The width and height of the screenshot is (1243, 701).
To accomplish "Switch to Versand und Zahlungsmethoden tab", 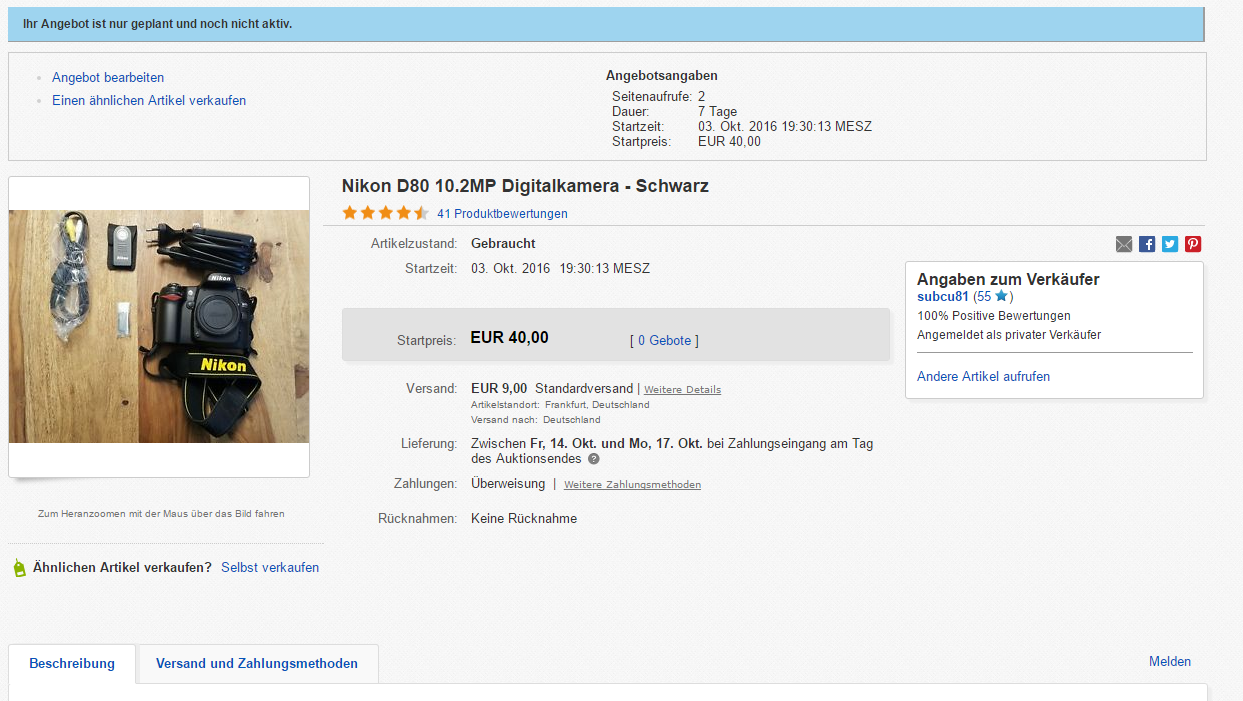I will click(257, 663).
